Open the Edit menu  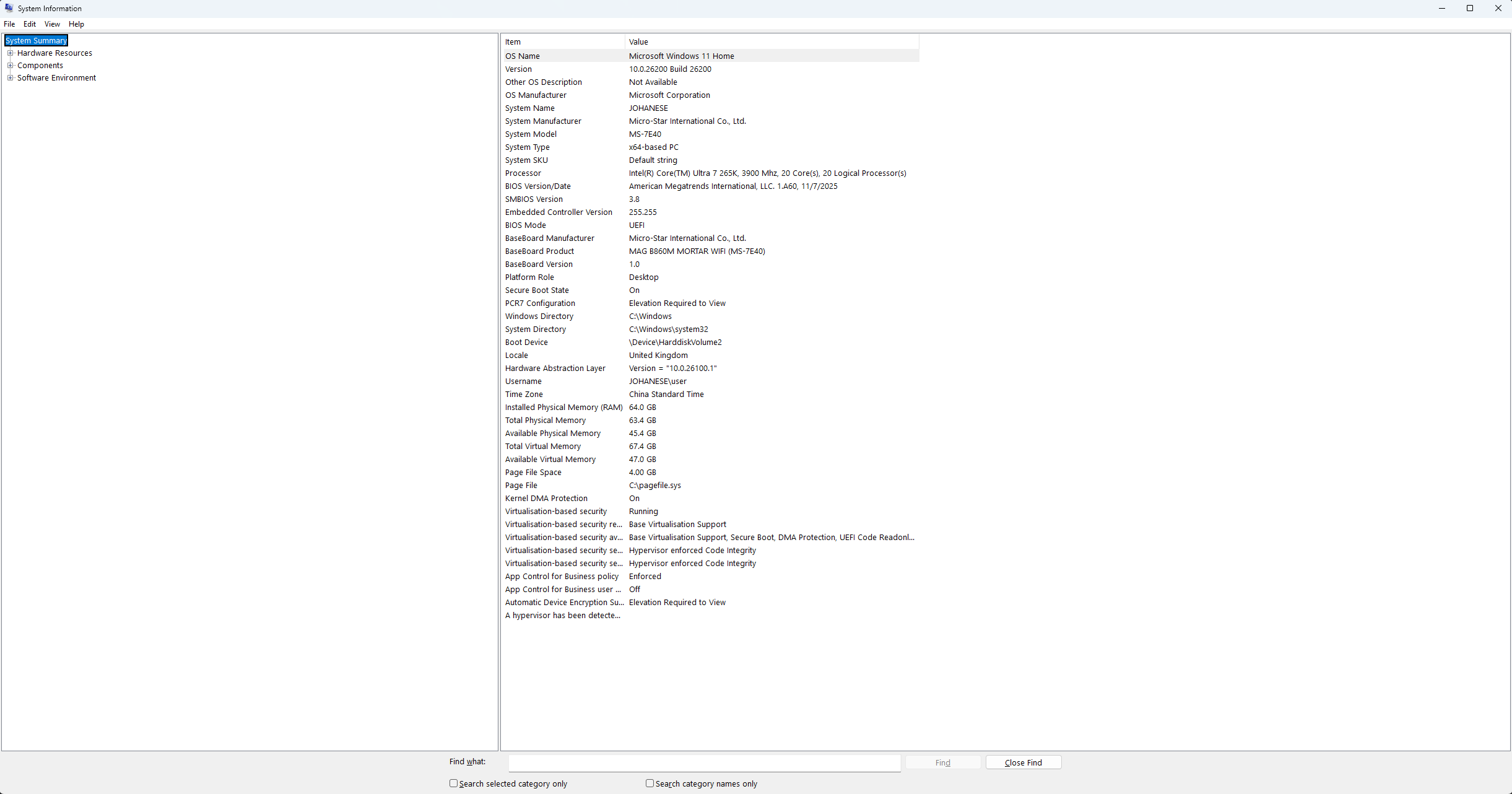pyautogui.click(x=30, y=24)
